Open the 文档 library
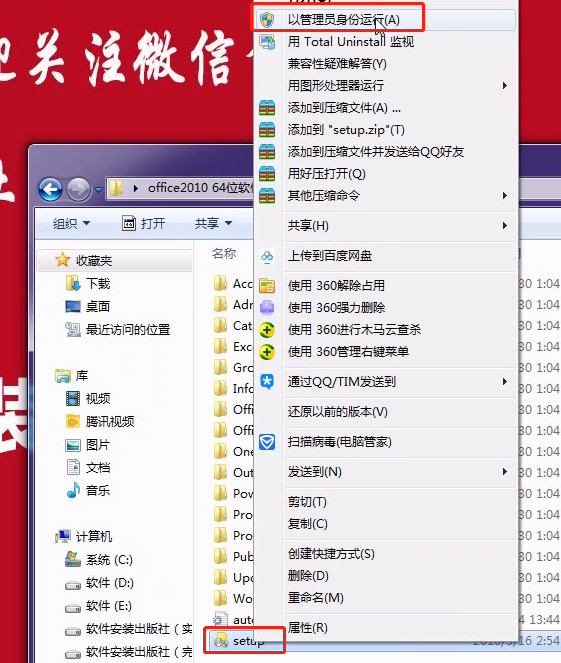Image resolution: width=561 pixels, height=663 pixels. click(88, 468)
